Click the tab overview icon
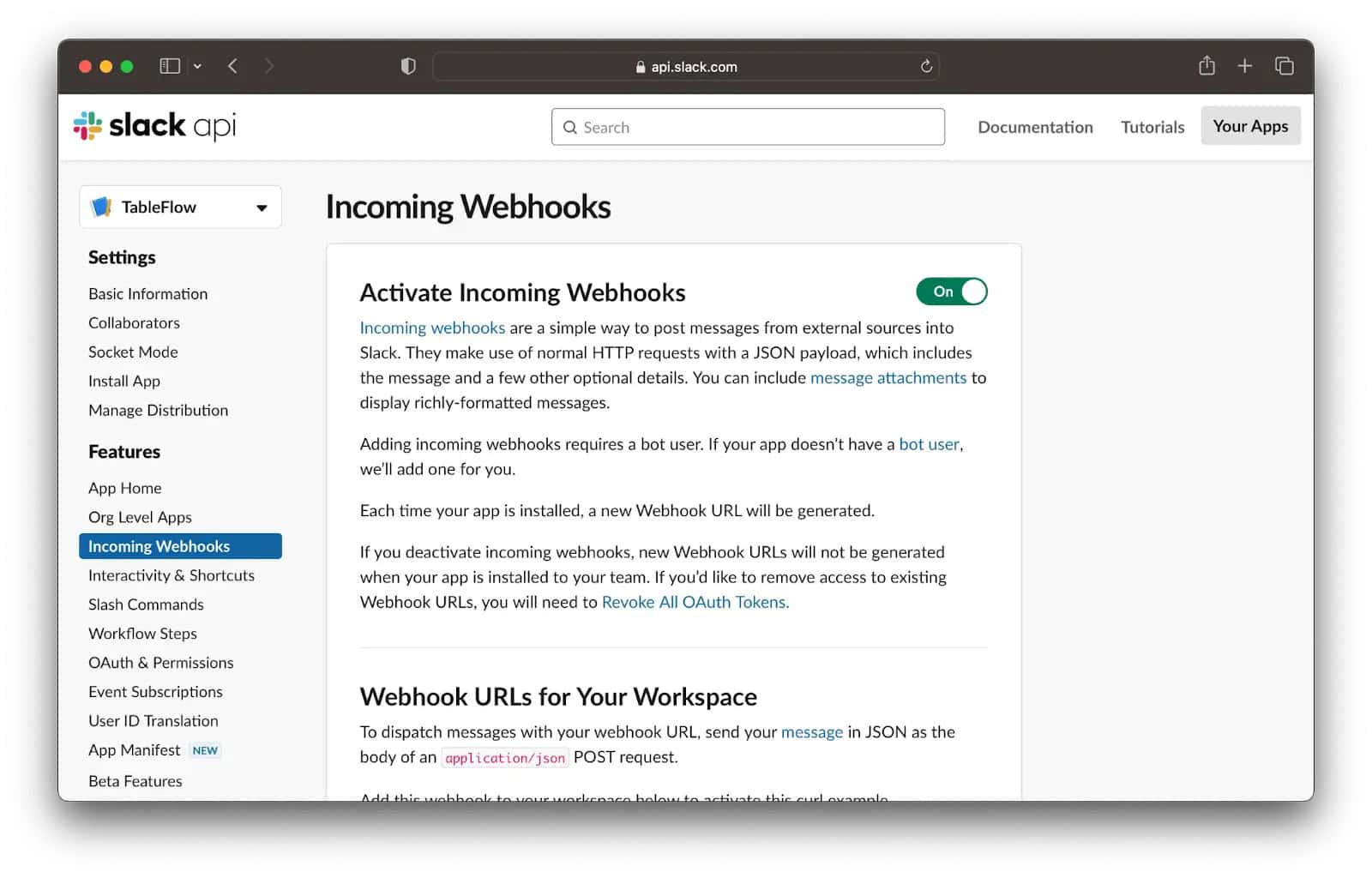This screenshot has height=878, width=1372. click(x=1284, y=65)
